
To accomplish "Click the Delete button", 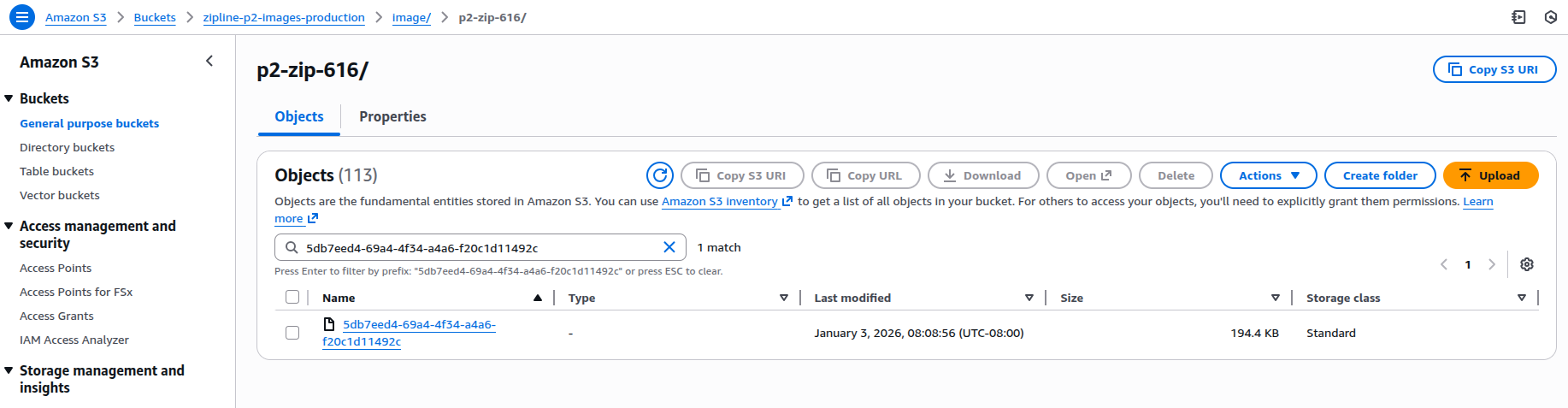I will (x=1176, y=175).
